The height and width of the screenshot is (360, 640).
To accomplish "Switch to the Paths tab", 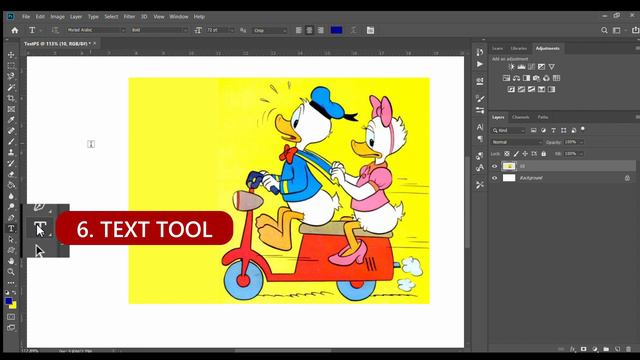I will [x=543, y=117].
